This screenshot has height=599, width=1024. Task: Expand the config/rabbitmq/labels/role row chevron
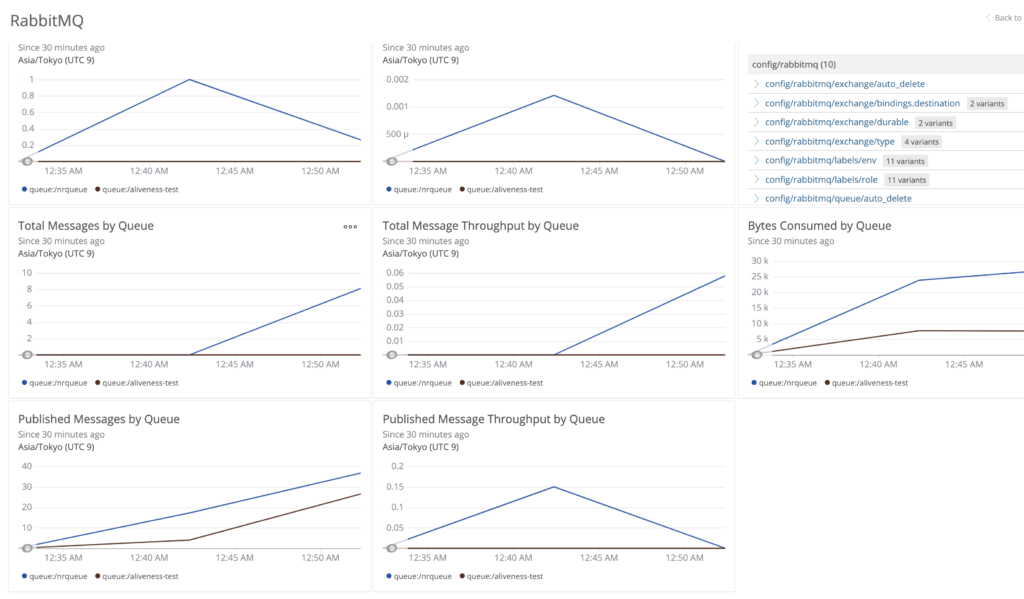pos(756,179)
